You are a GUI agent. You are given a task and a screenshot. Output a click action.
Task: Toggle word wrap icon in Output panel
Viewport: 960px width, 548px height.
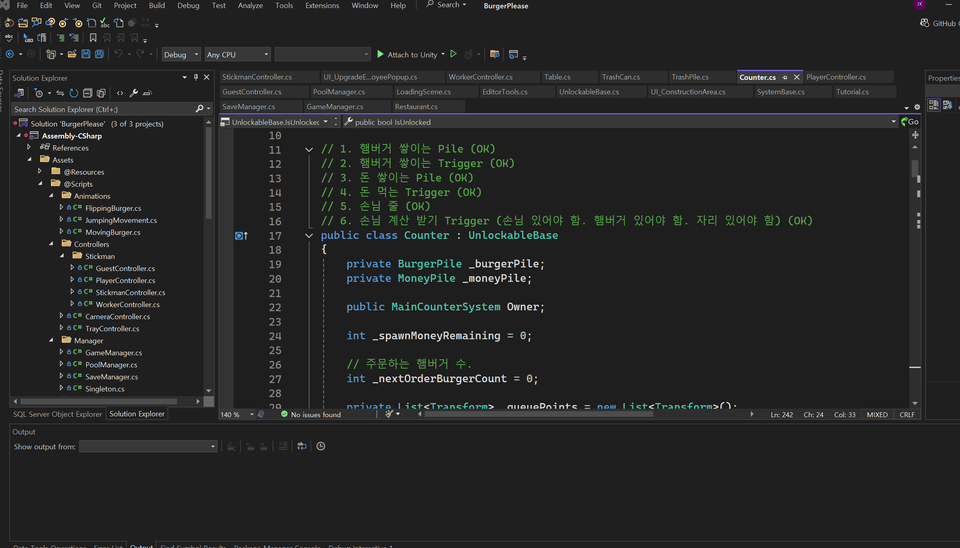302,446
